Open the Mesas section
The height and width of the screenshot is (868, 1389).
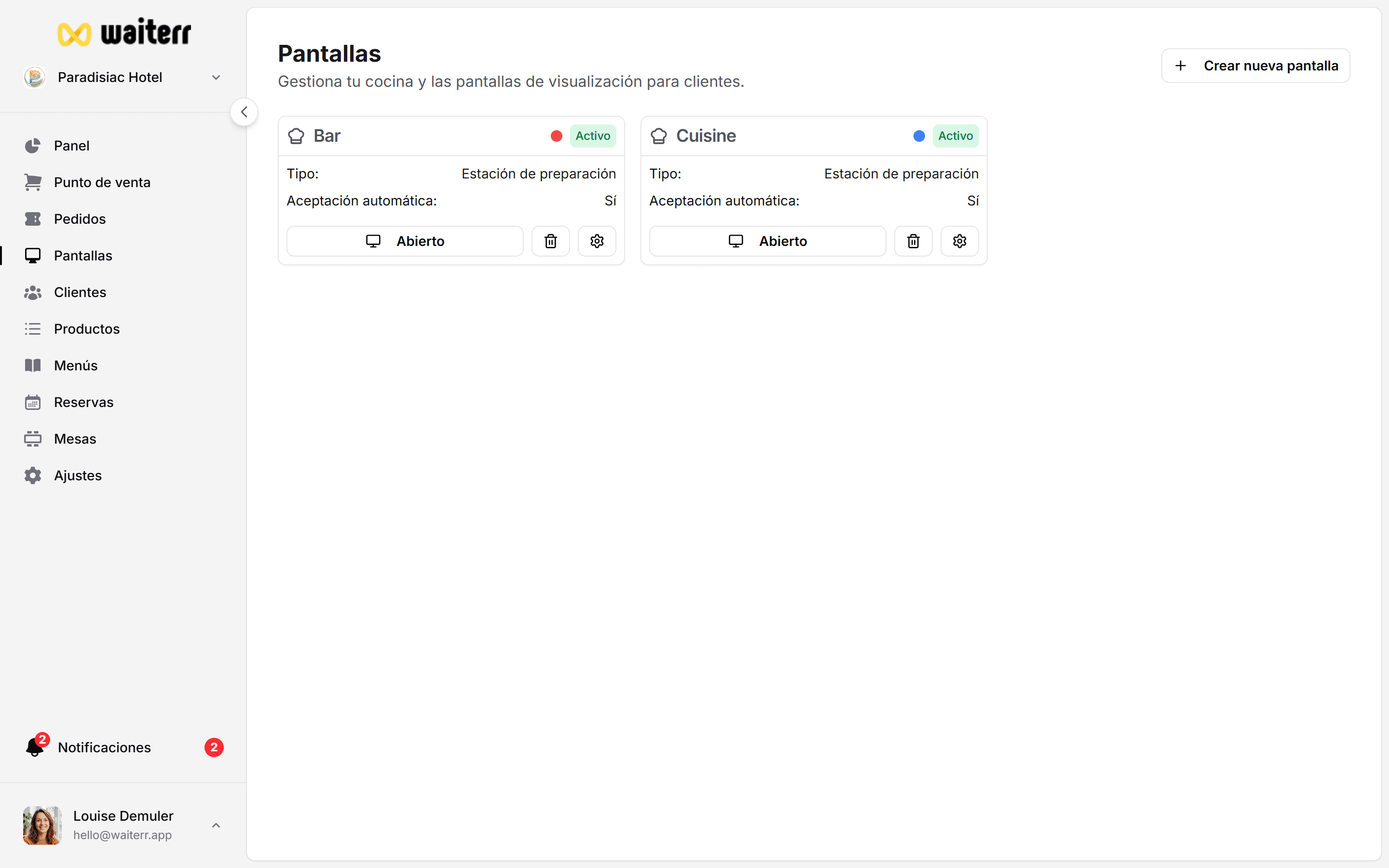coord(123,439)
